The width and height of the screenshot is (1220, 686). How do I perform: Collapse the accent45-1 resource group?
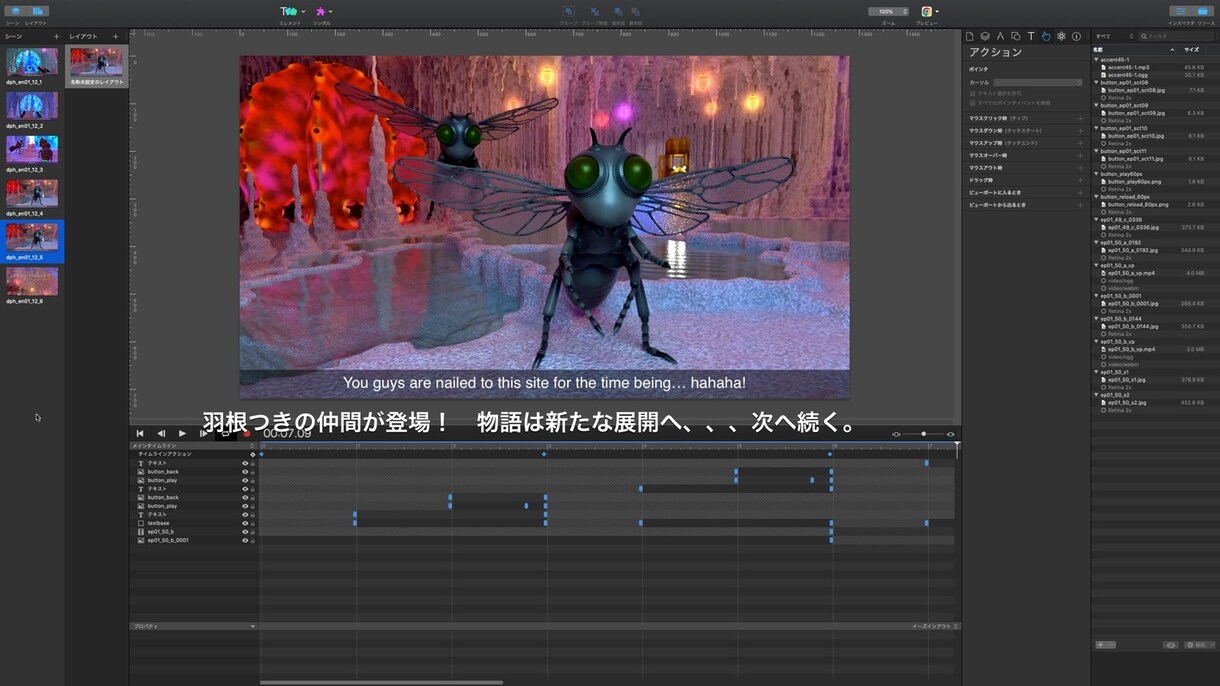pyautogui.click(x=1097, y=60)
